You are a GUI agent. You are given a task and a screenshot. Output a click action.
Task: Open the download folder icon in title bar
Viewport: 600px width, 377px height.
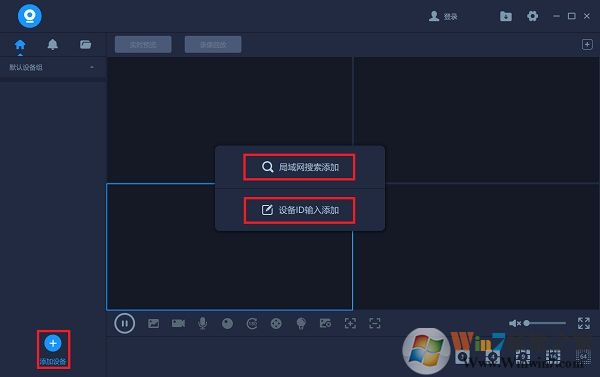coord(505,16)
